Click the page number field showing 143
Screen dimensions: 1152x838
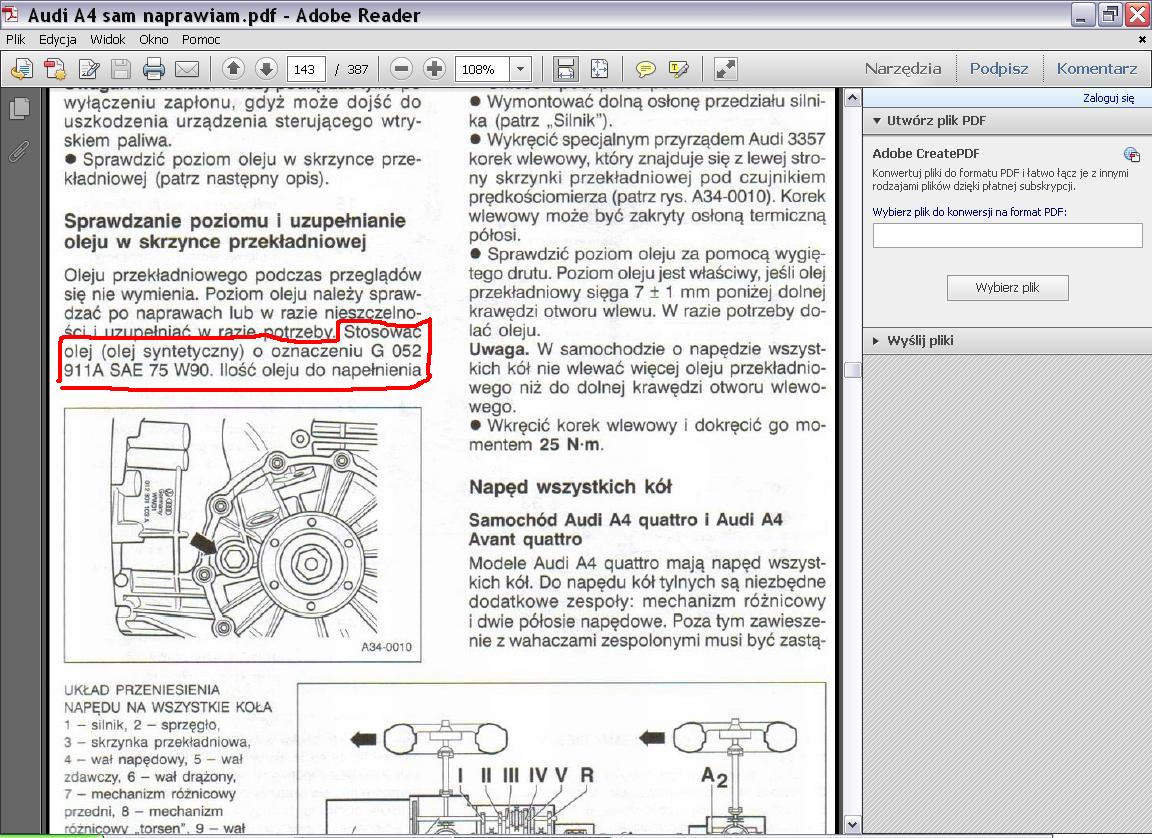coord(306,69)
